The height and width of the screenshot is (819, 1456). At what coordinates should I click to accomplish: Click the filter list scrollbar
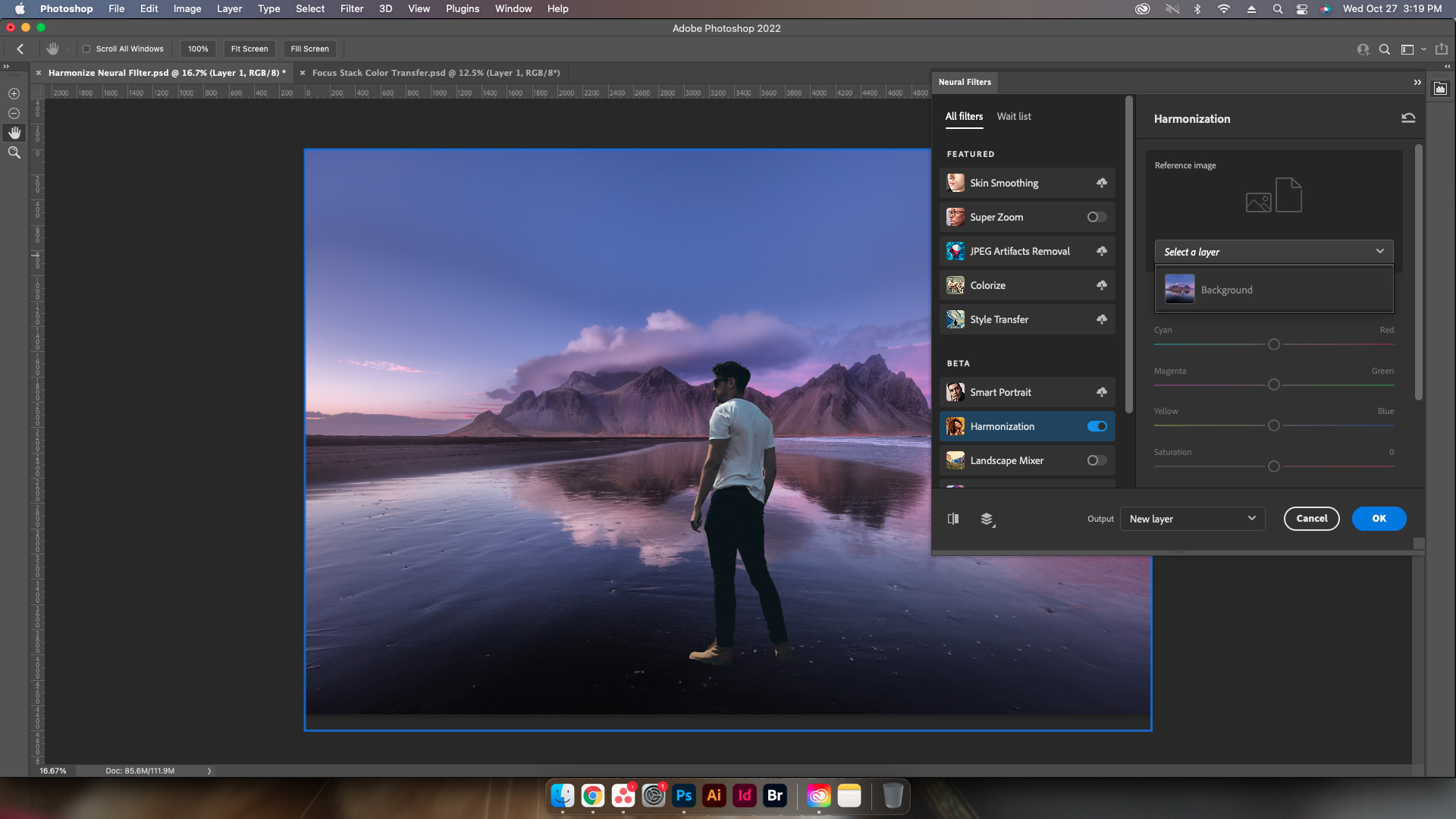pyautogui.click(x=1128, y=255)
